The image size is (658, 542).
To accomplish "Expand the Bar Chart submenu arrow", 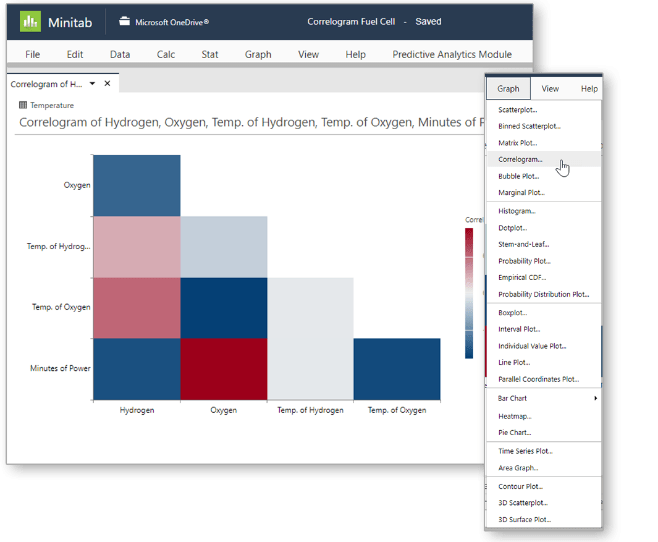I will 595,398.
